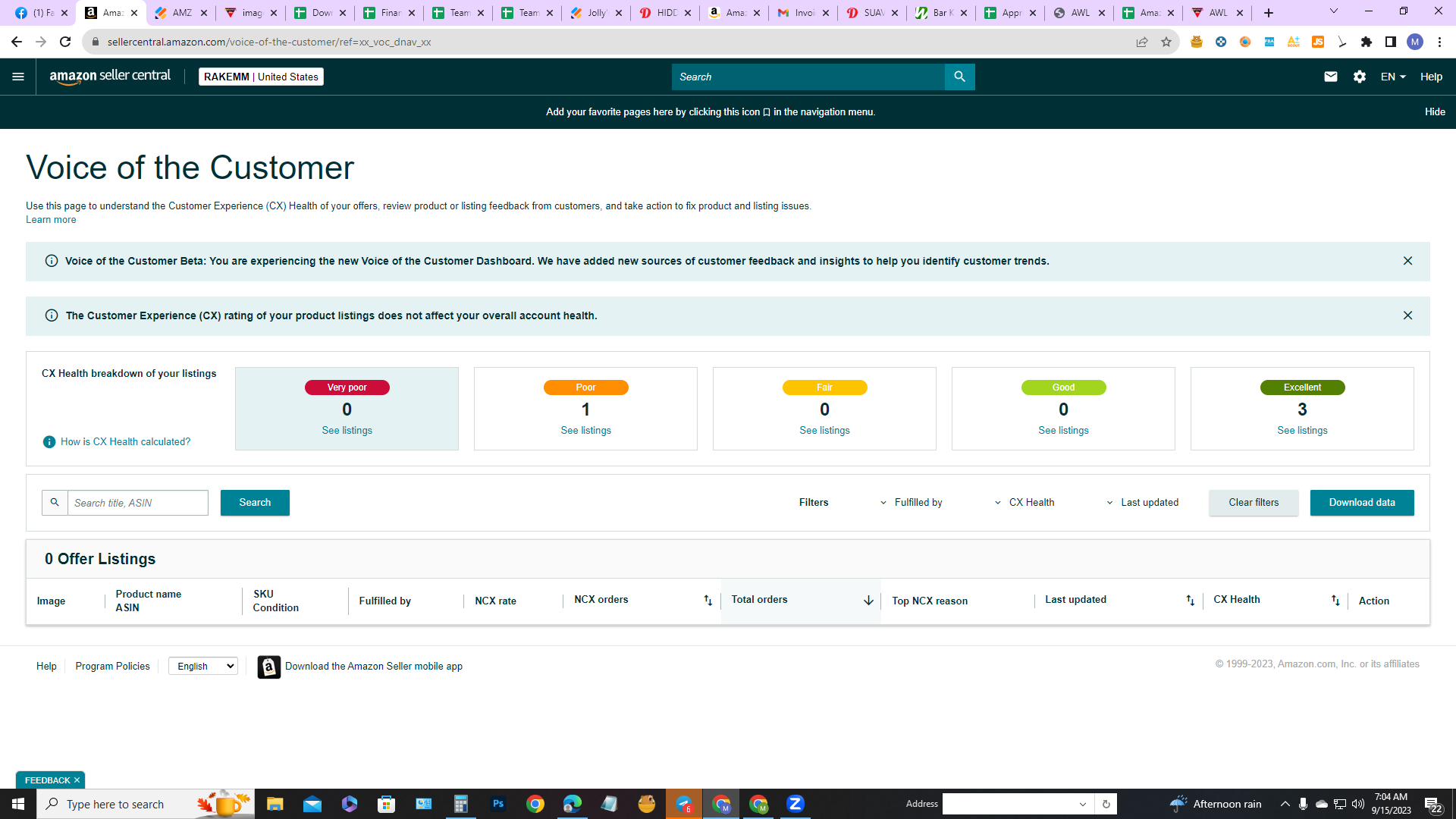Open the English language select in footer

coord(203,667)
